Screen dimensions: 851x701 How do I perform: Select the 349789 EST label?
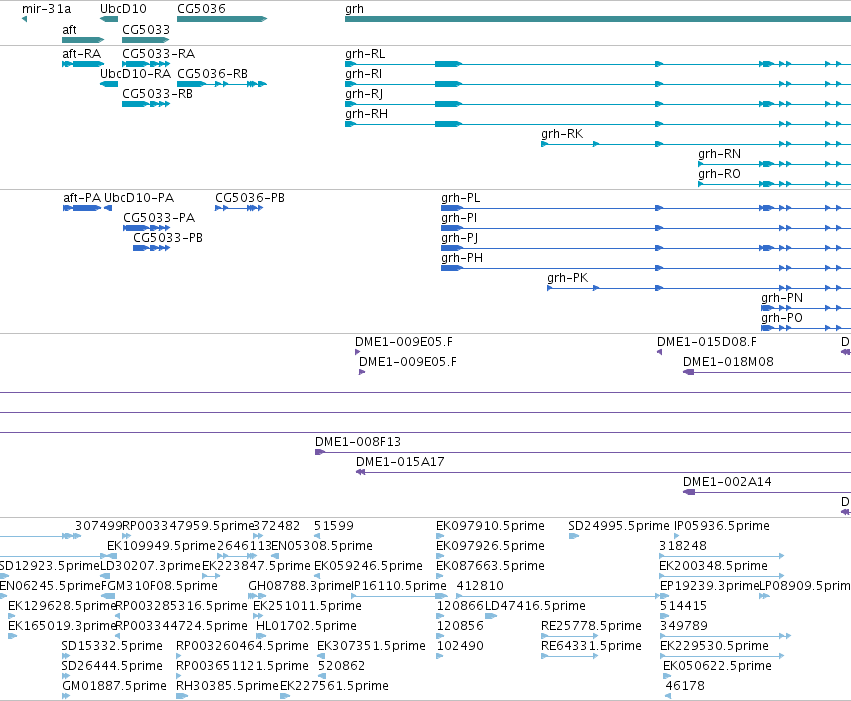point(684,627)
